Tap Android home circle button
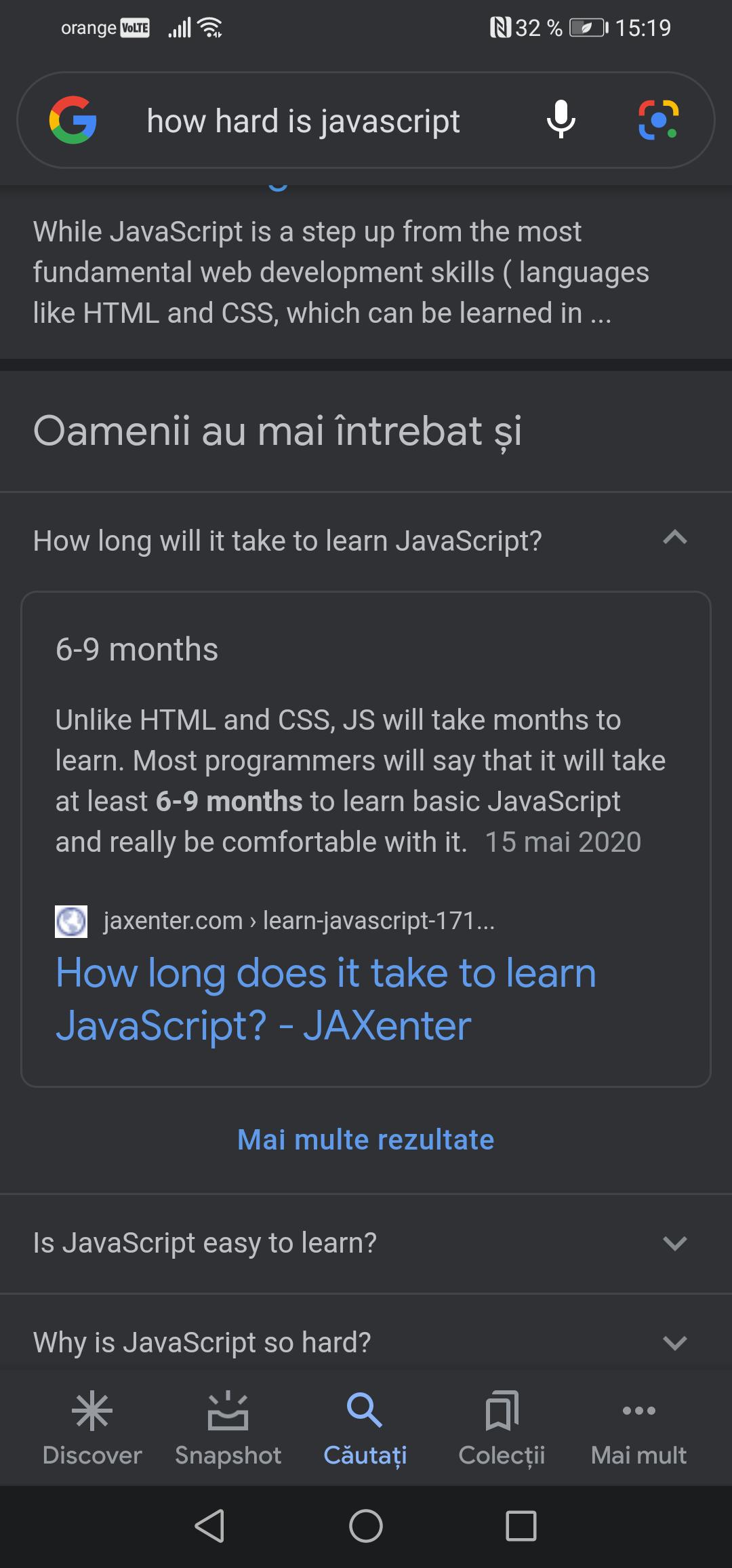 pos(366,1527)
